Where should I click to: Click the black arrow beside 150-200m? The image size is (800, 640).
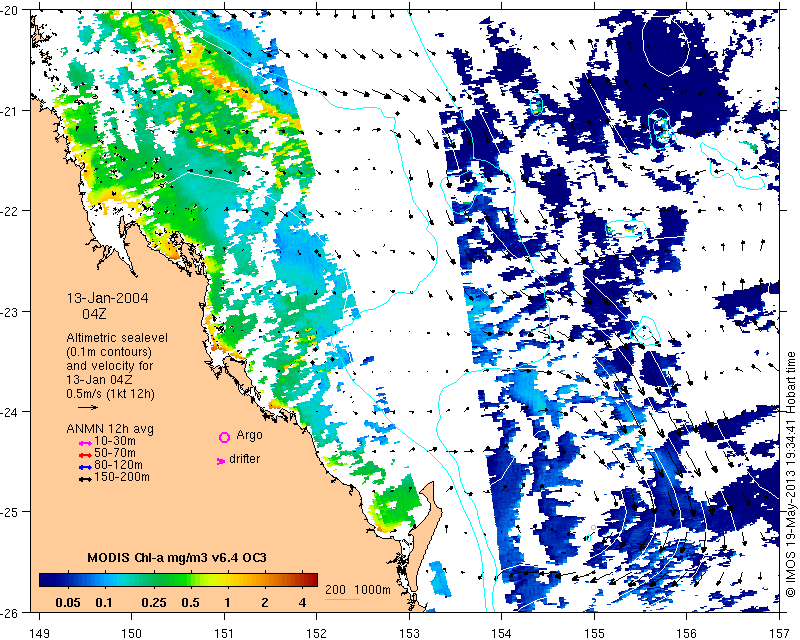pyautogui.click(x=85, y=479)
